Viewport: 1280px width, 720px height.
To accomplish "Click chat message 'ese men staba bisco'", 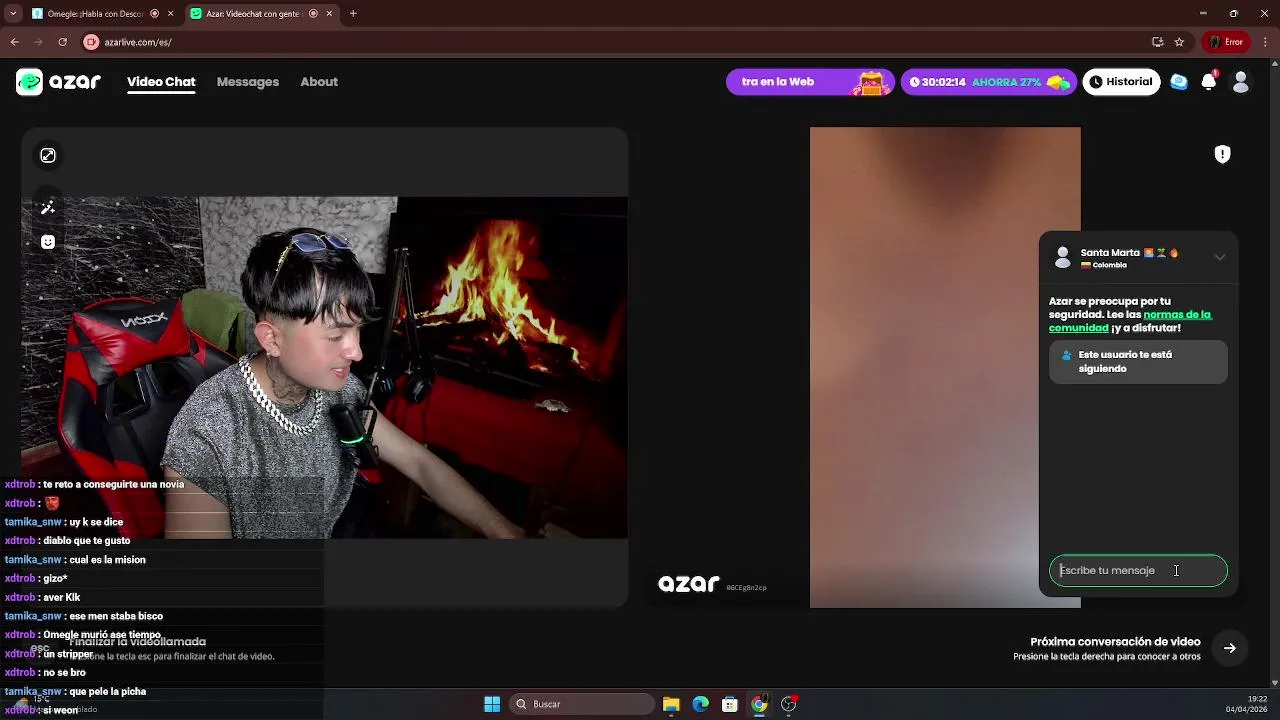I will (x=116, y=617).
